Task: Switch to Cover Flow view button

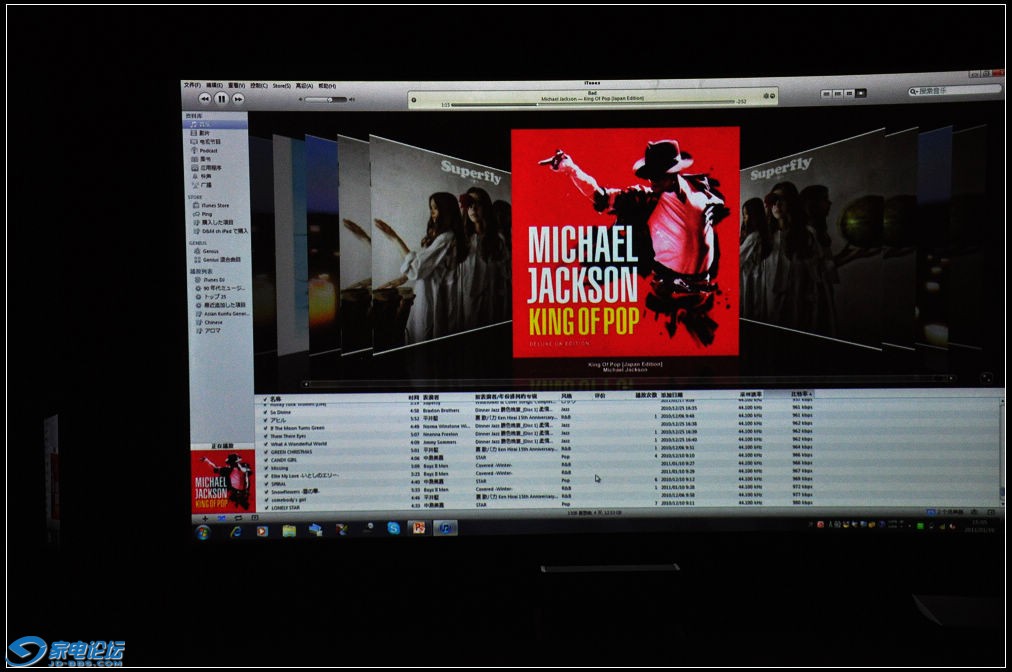Action: coord(861,94)
